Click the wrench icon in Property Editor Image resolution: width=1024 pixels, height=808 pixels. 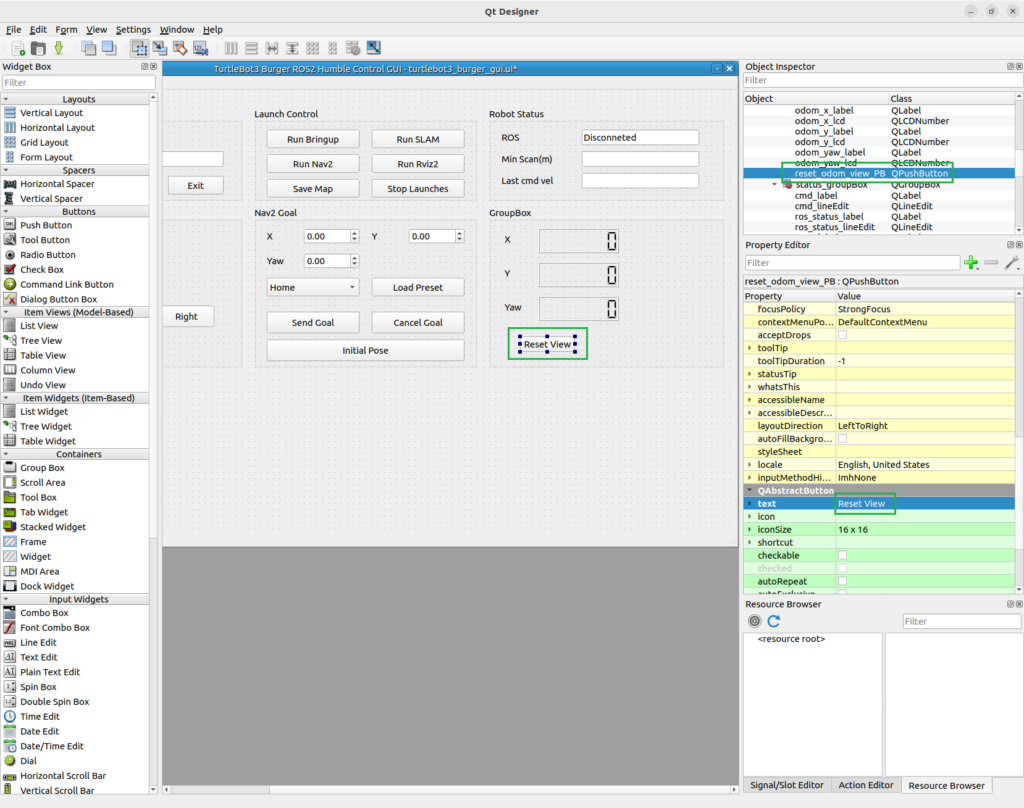[1012, 263]
